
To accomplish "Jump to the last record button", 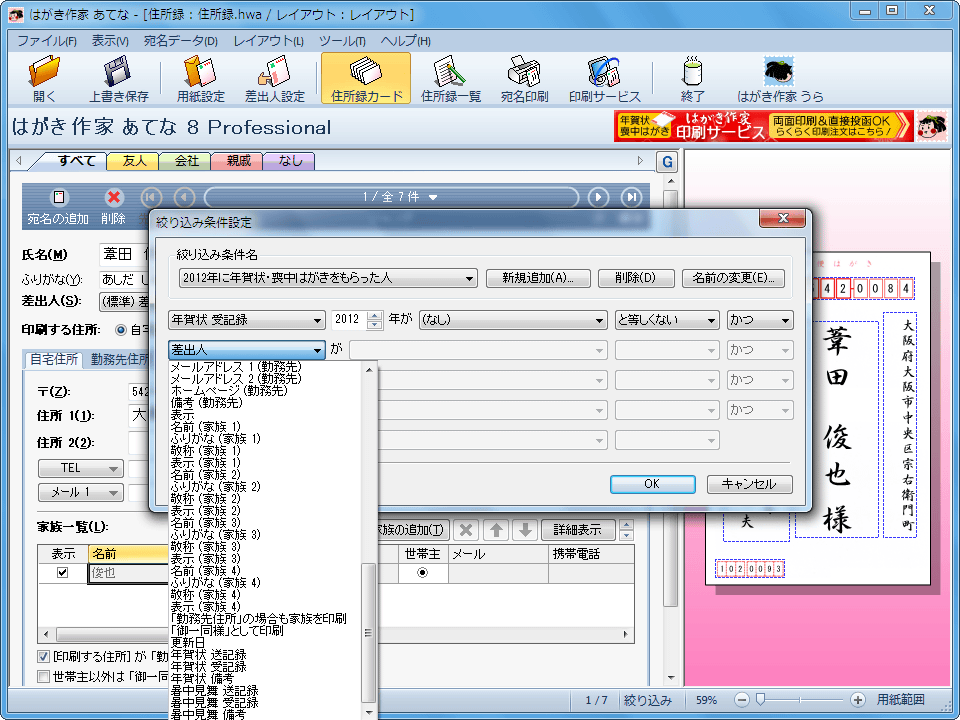I will tap(631, 197).
